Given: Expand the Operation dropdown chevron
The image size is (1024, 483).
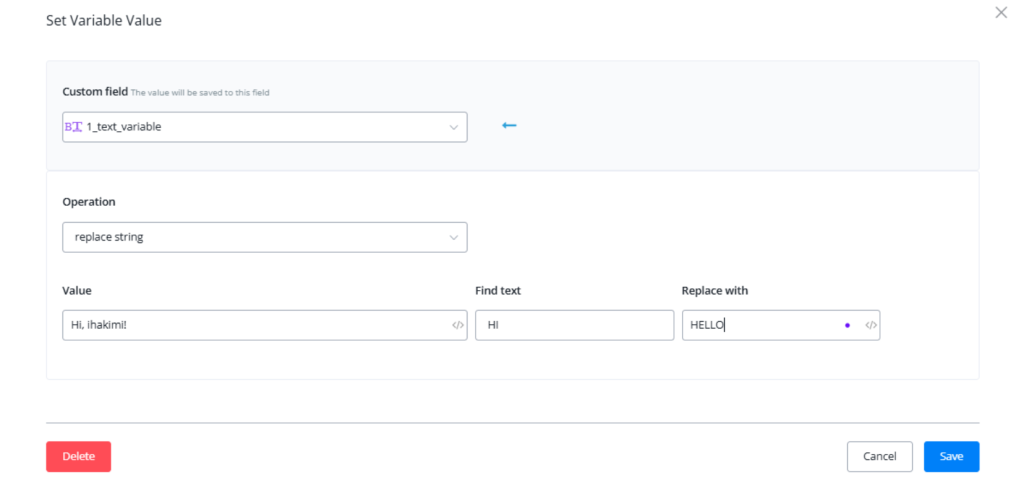Looking at the screenshot, I should click(453, 237).
